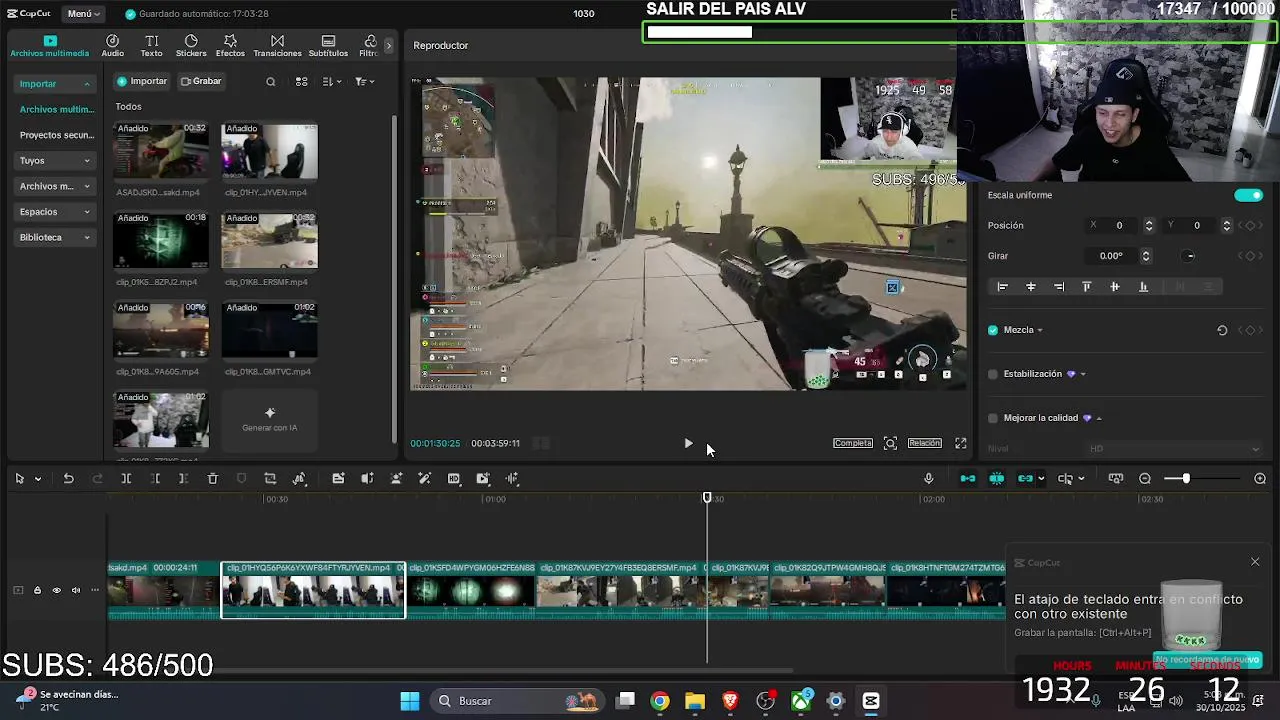
Task: Switch the media list to grid view
Action: 301,82
